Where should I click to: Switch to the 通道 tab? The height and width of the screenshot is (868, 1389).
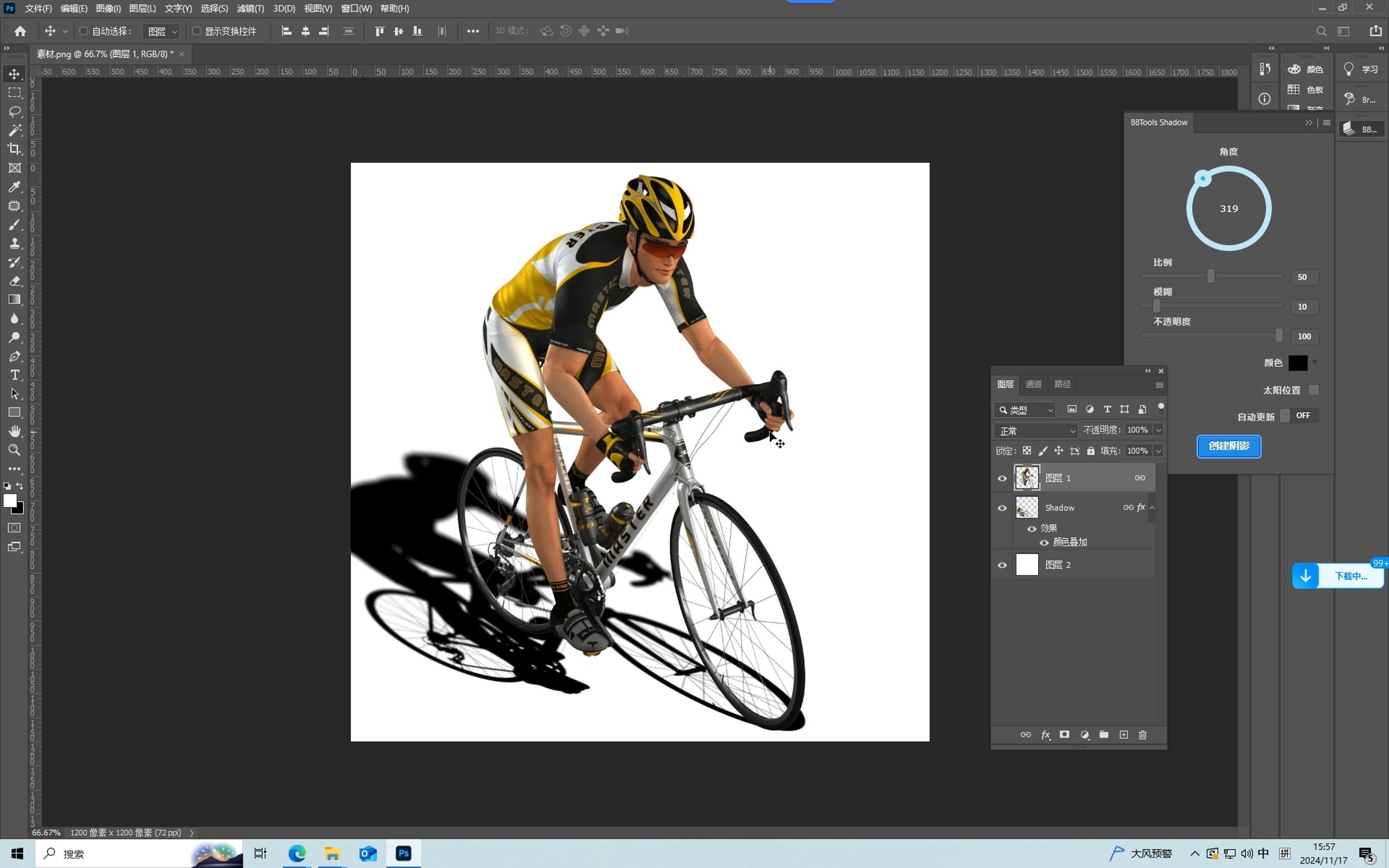[x=1033, y=385]
